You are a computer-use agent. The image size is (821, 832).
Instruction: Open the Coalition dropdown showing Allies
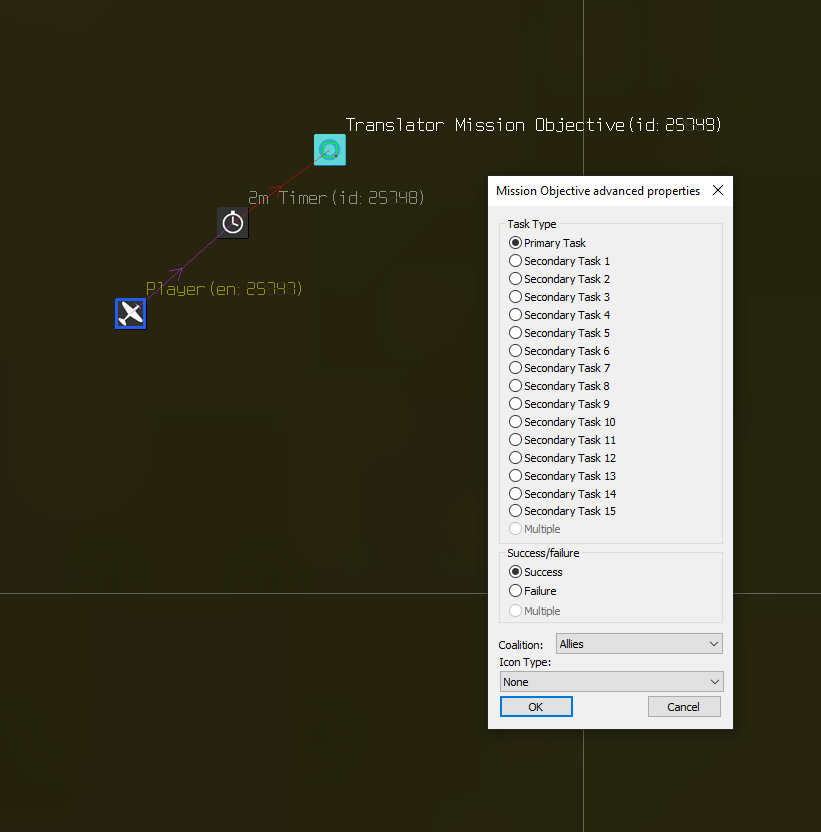(639, 644)
